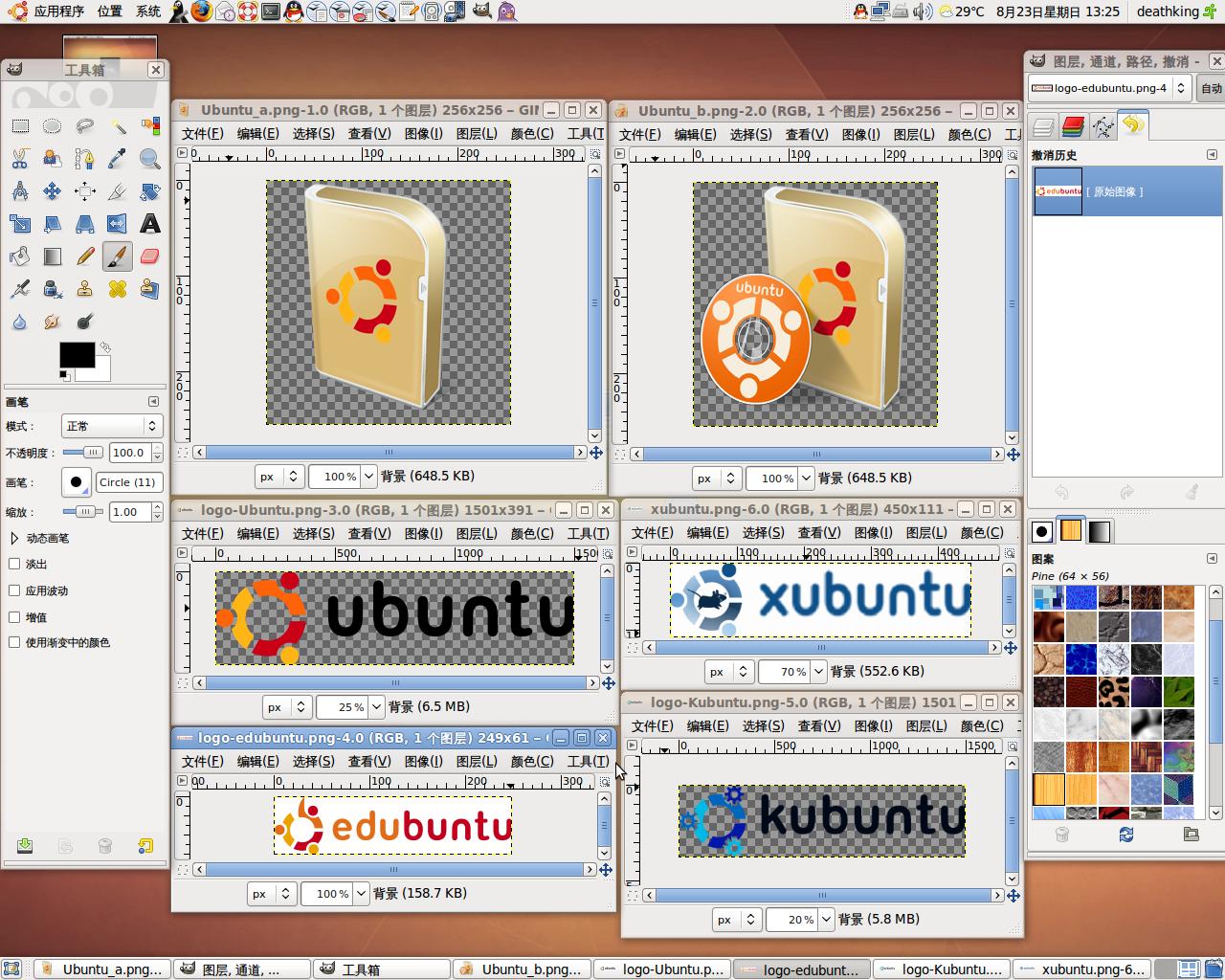Open 文件(F) menu in Ubuntu_a.png window
The image size is (1225, 980).
pos(203,133)
